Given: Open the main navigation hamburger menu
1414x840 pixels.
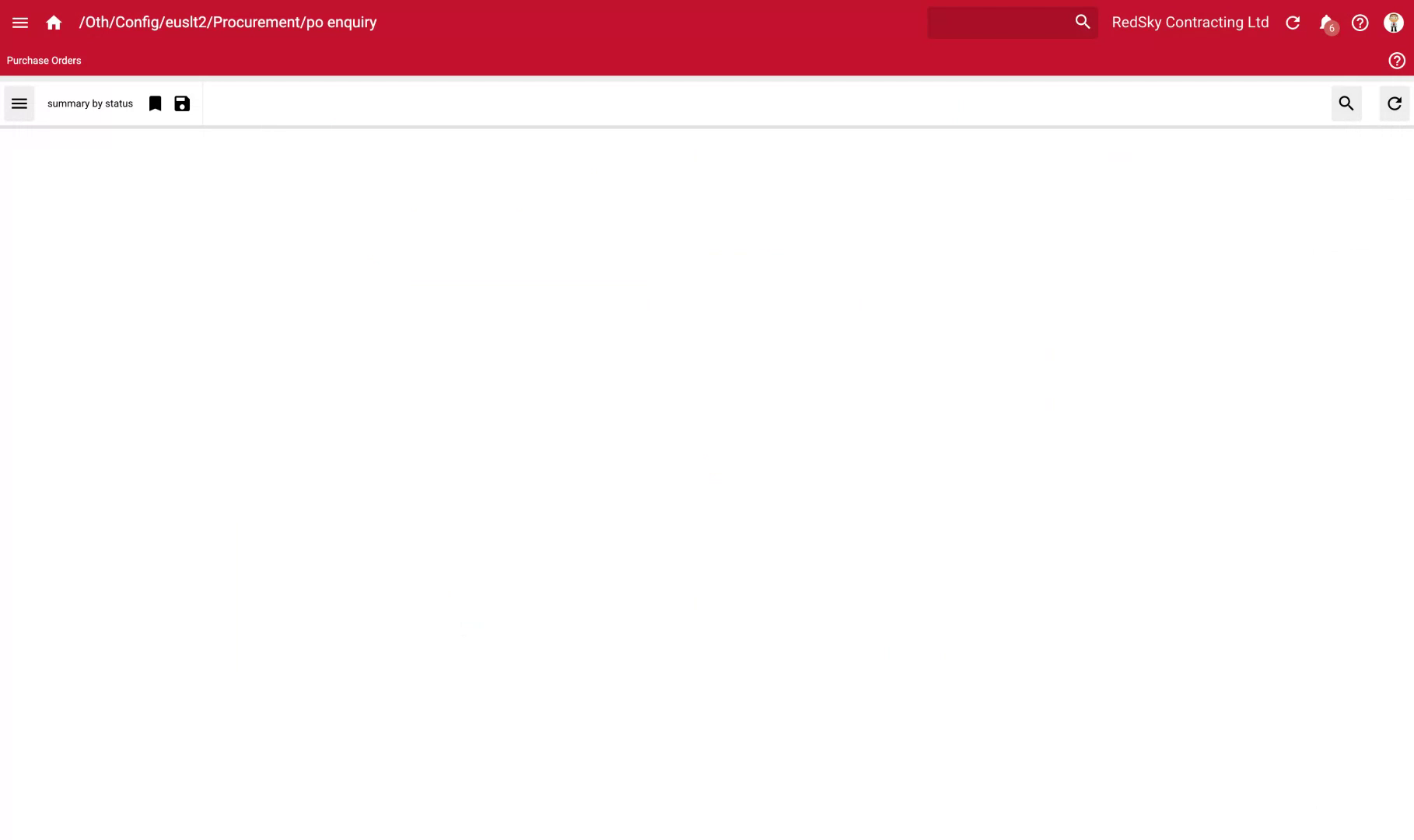Looking at the screenshot, I should pos(19,22).
